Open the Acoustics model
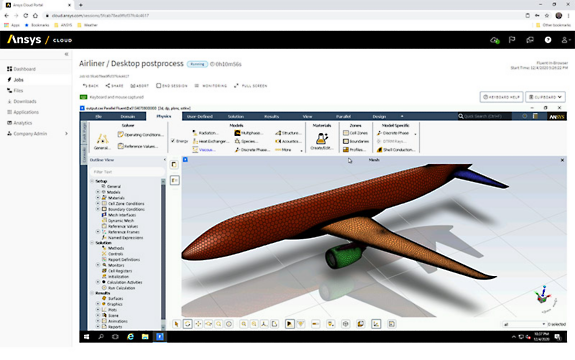 point(289,141)
